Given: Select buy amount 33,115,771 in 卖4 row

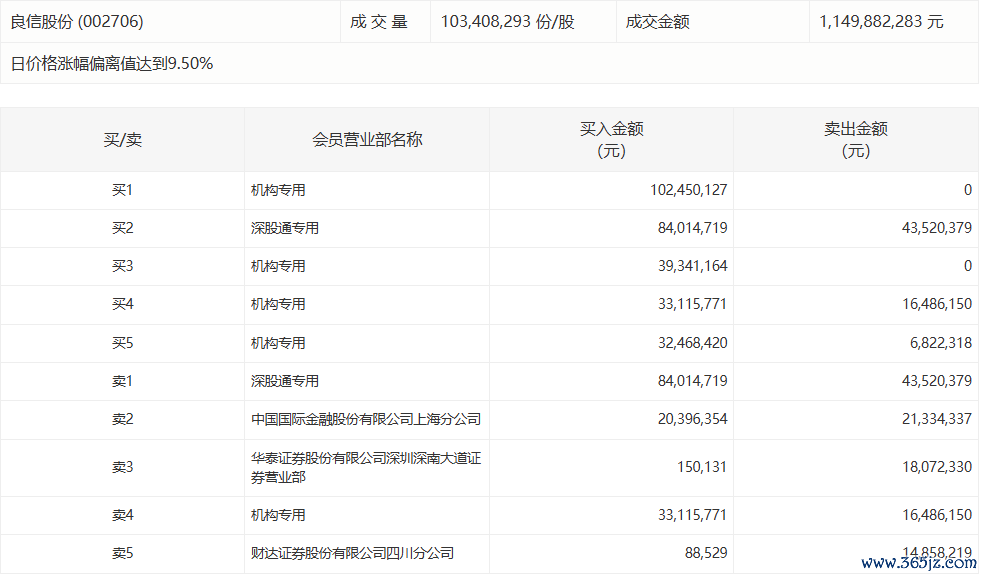Looking at the screenshot, I should pyautogui.click(x=692, y=515).
